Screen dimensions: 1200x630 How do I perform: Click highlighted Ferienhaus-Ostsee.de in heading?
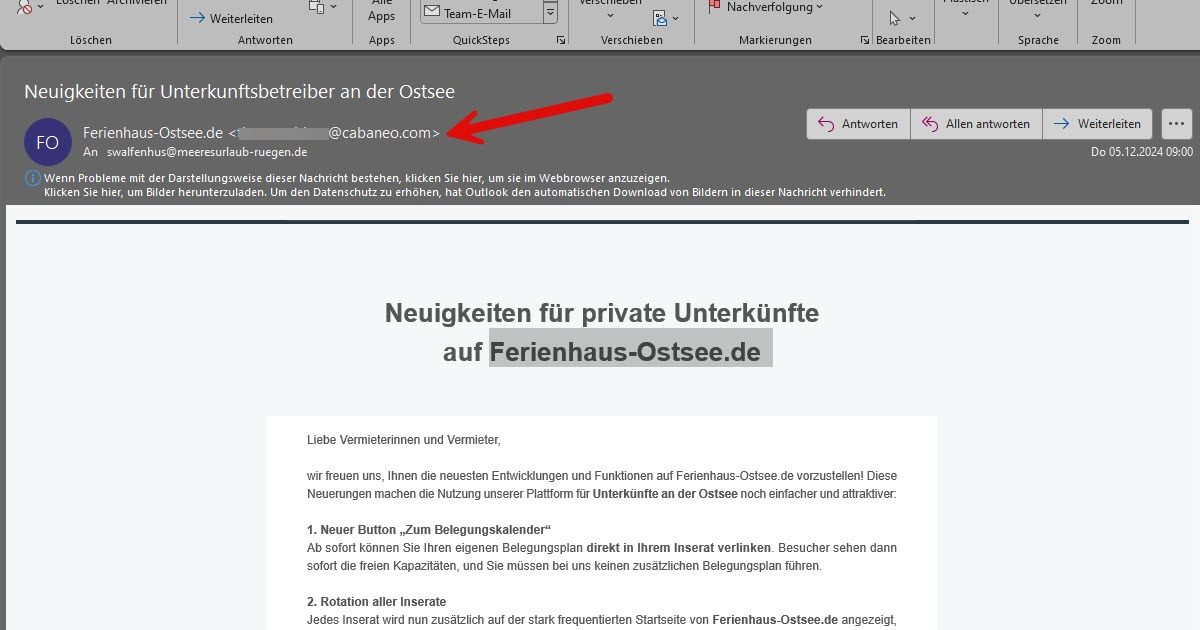click(x=625, y=352)
